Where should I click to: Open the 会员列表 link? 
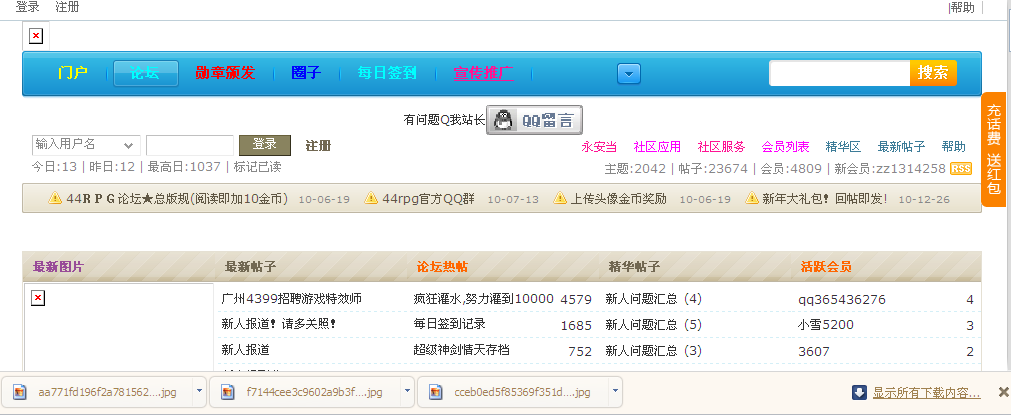785,146
